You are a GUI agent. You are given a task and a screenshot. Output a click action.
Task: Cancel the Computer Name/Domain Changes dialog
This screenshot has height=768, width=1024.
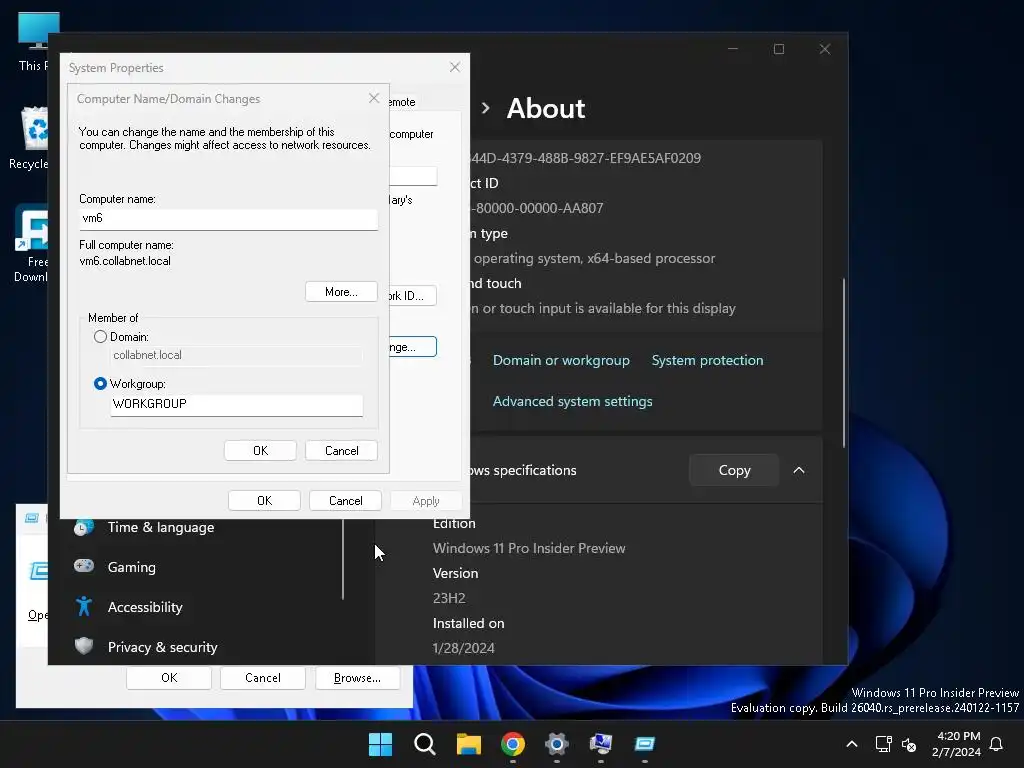[341, 451]
